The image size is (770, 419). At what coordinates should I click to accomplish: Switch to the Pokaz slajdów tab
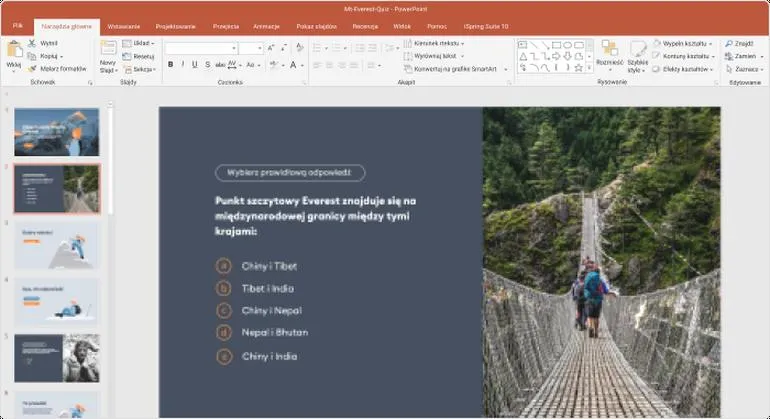(317, 27)
